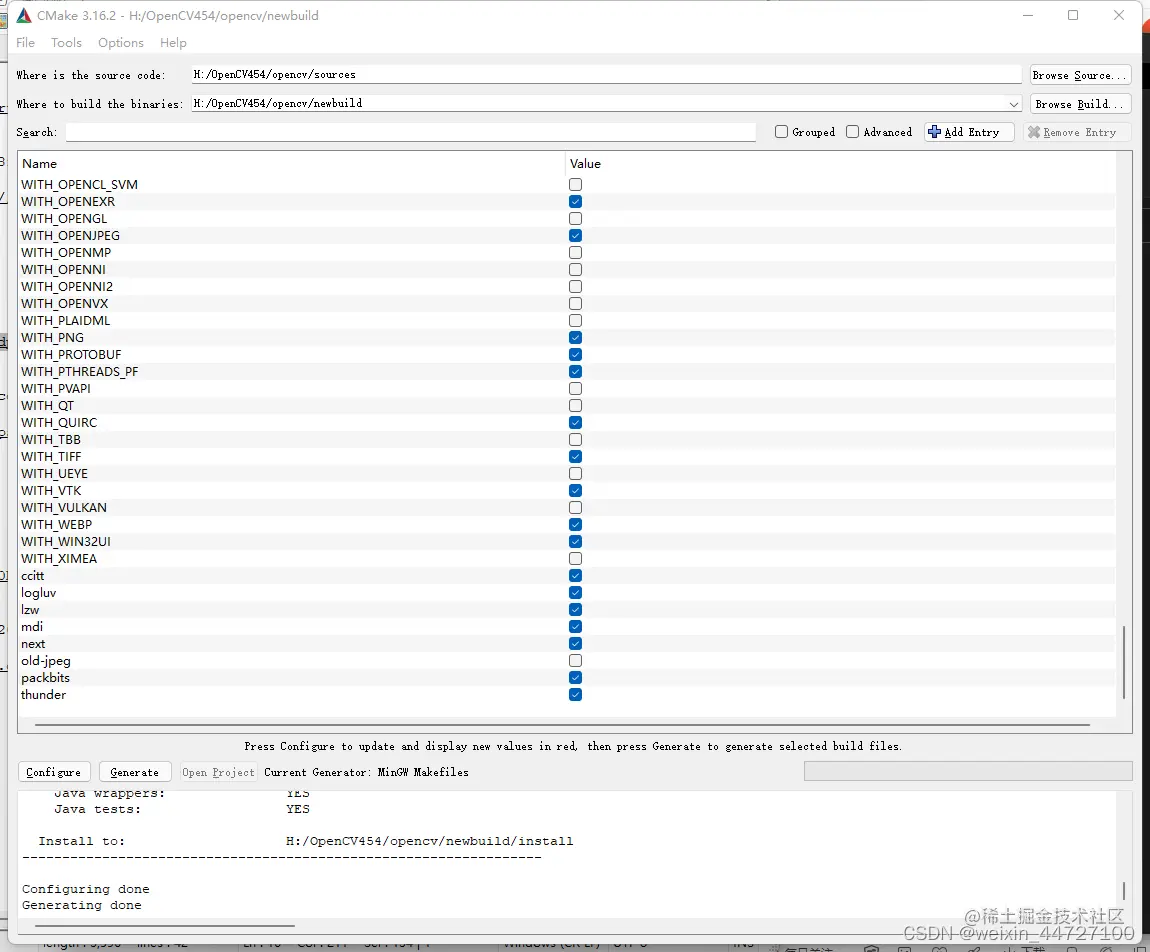Select the packbits row name

tap(45, 678)
